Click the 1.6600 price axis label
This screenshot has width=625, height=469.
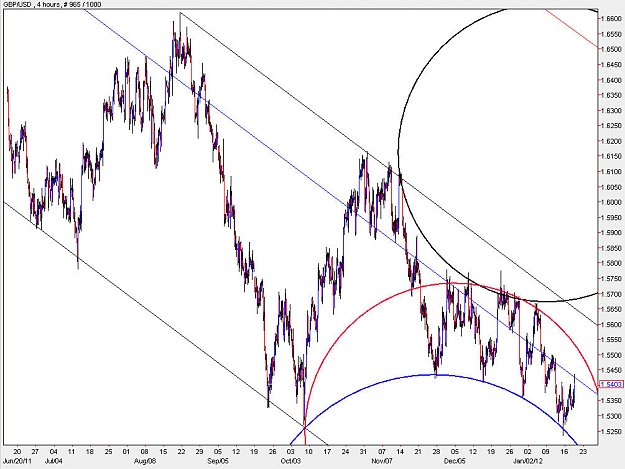(x=612, y=19)
